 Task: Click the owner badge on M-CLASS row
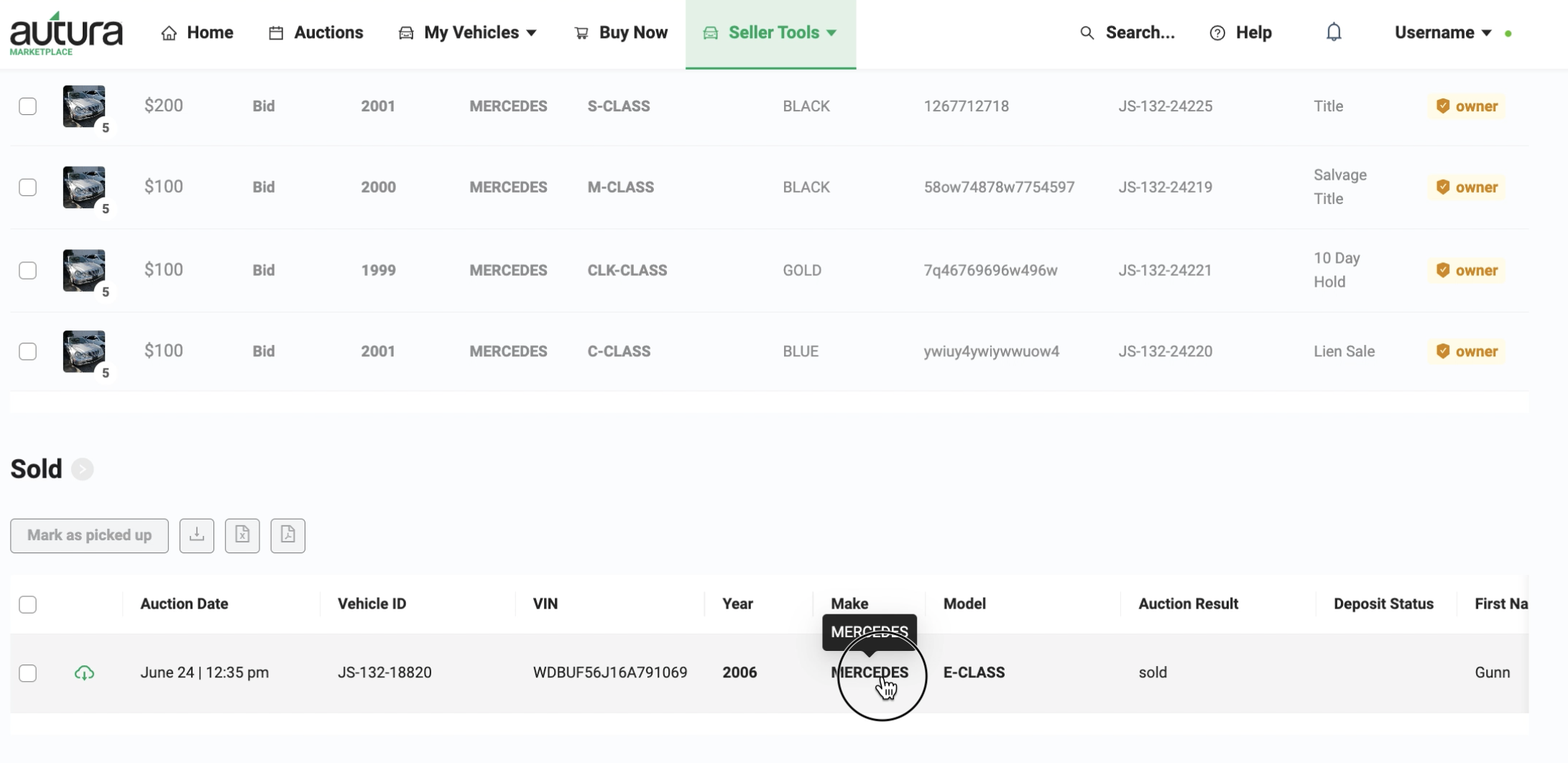[1467, 188]
